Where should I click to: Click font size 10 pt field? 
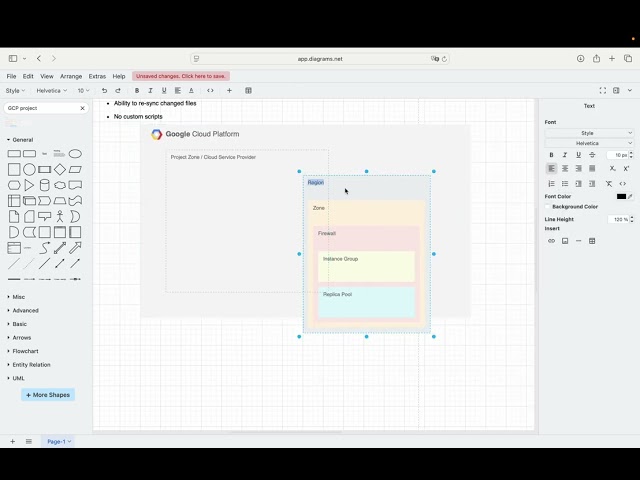pos(618,155)
